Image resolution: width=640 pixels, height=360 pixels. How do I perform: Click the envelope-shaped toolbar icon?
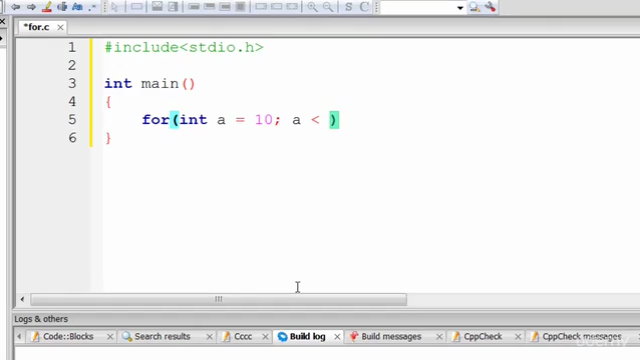click(x=157, y=7)
